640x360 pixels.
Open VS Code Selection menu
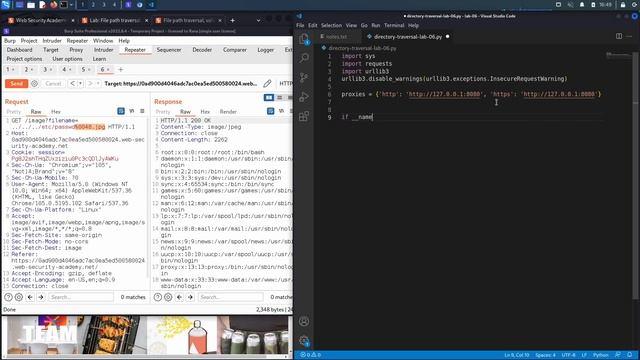point(331,25)
